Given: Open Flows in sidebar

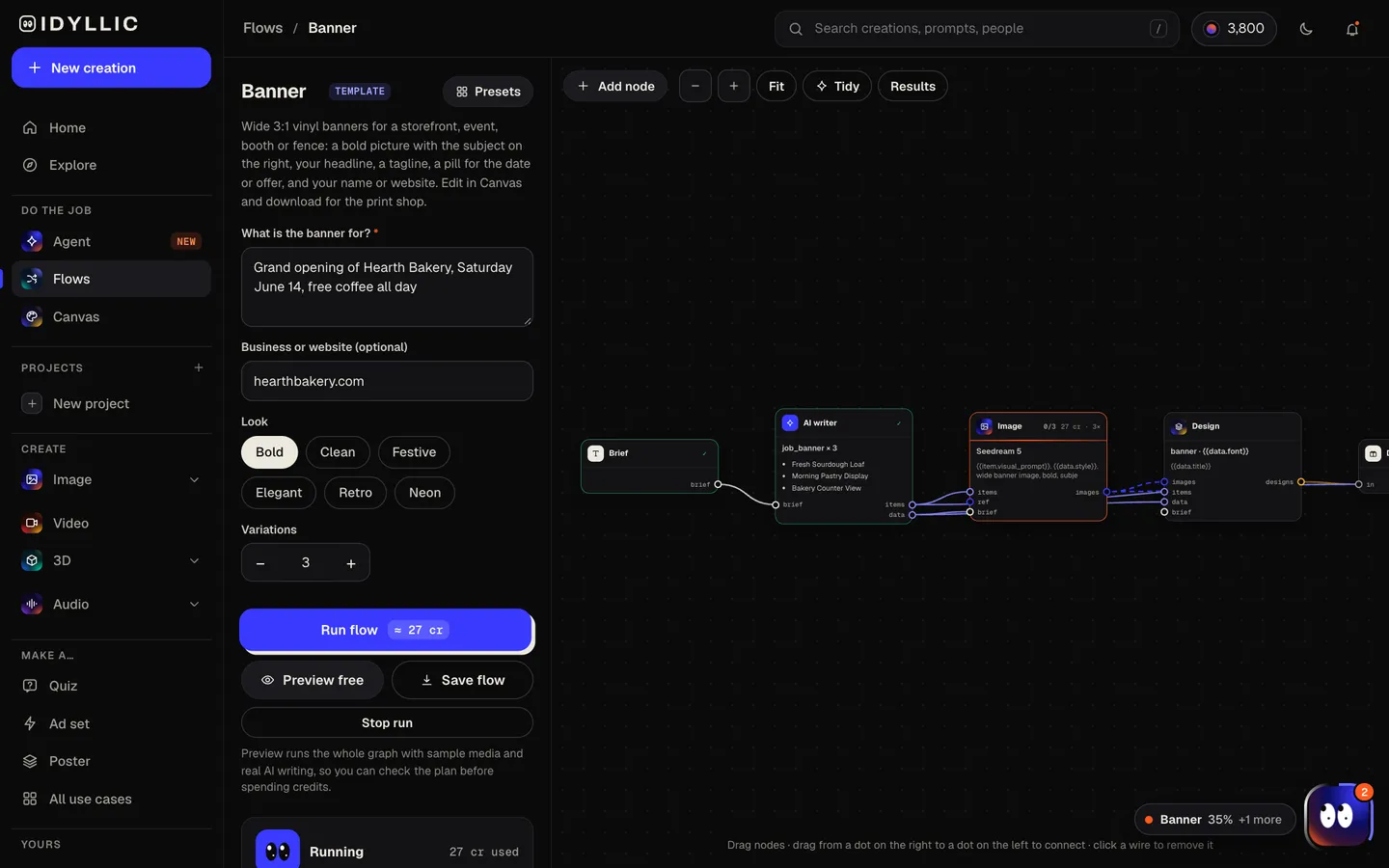Looking at the screenshot, I should (x=111, y=279).
